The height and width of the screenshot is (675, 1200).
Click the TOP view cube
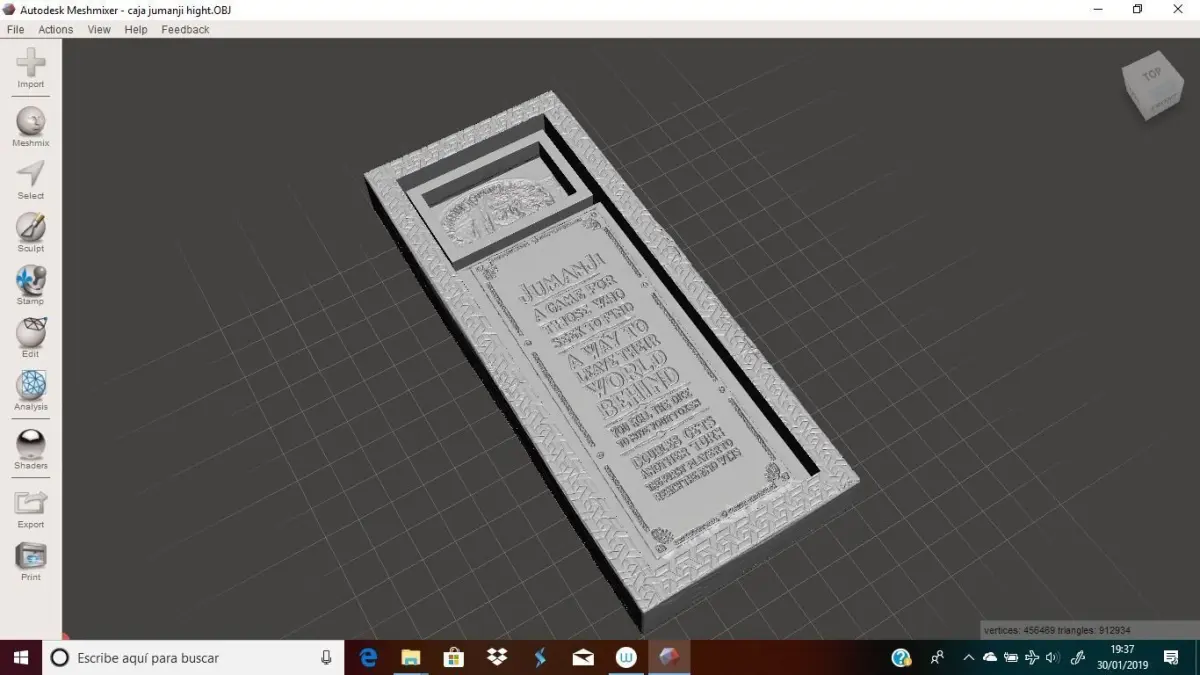(x=1152, y=85)
